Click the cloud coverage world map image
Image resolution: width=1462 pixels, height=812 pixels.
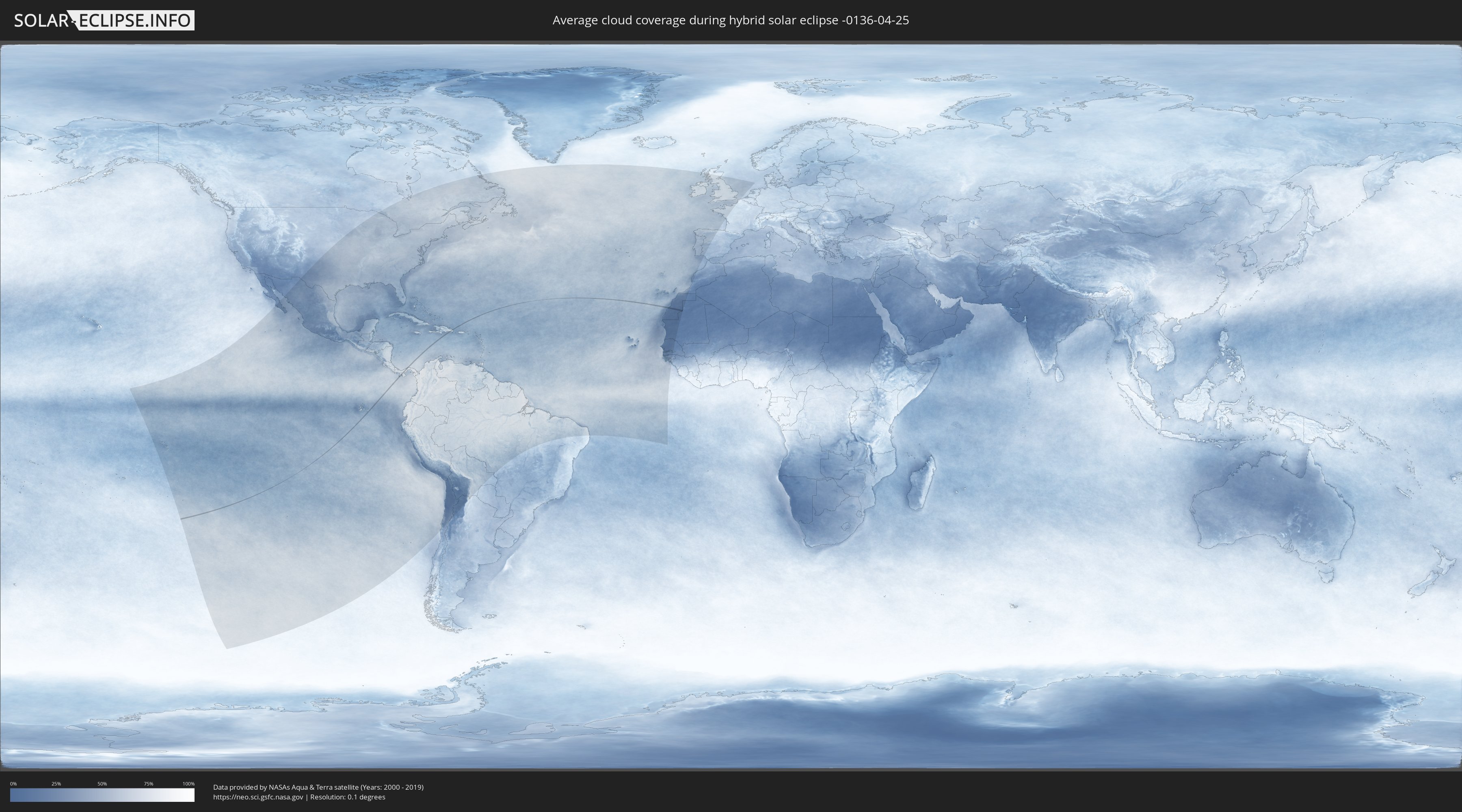[x=731, y=406]
